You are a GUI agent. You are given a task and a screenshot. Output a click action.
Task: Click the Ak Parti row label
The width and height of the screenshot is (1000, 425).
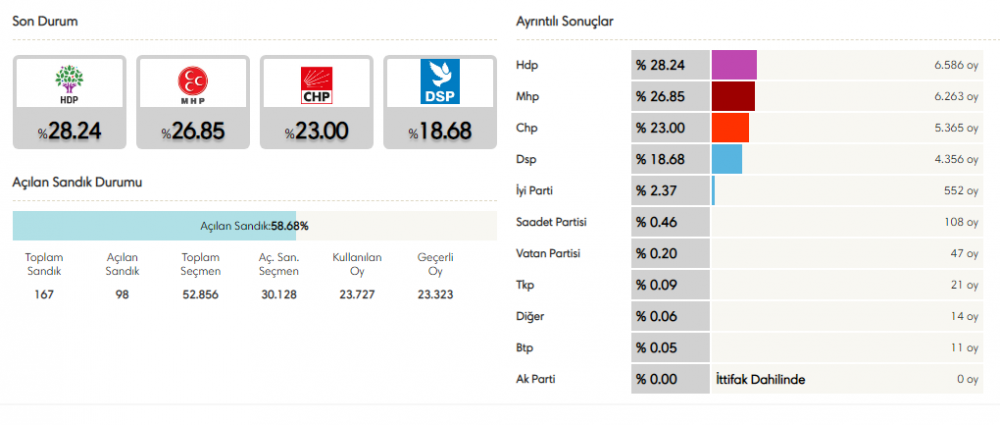pyautogui.click(x=535, y=379)
